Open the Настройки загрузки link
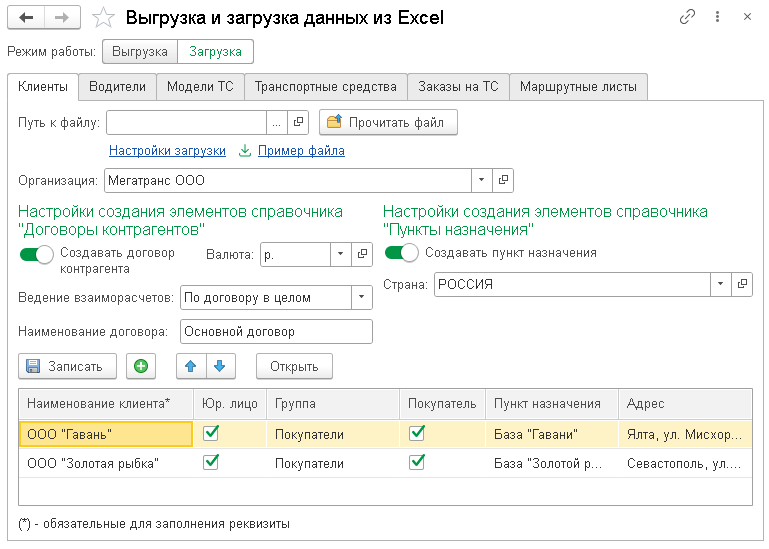The width and height of the screenshot is (769, 549). click(167, 151)
